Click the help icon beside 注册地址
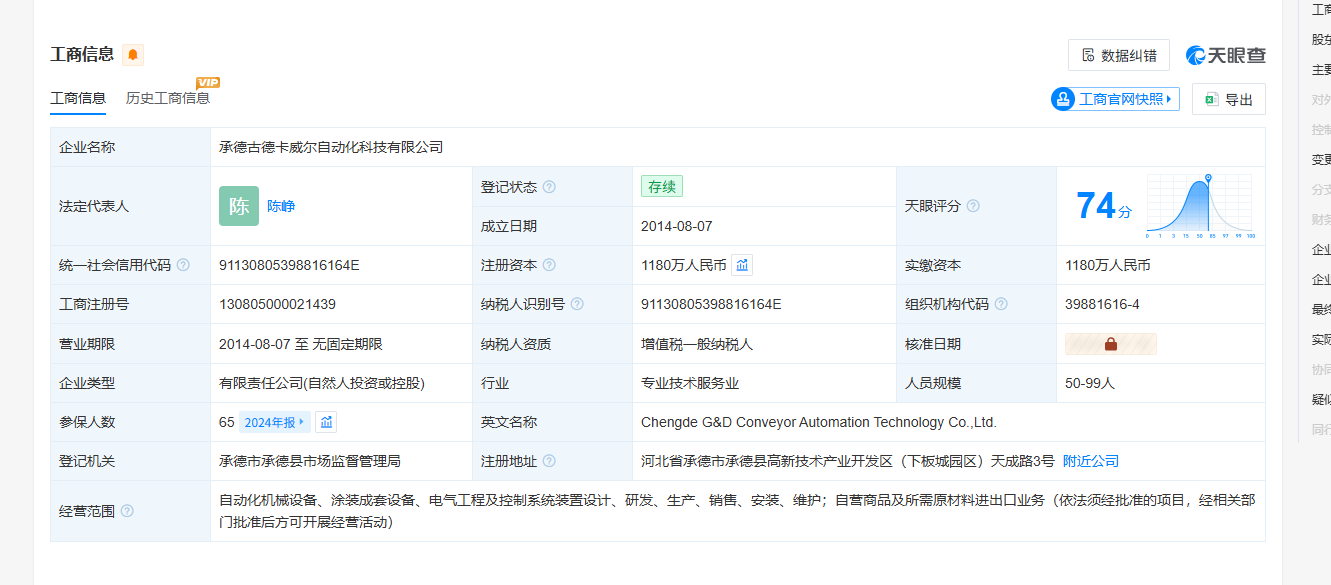This screenshot has height=585, width=1331. [x=549, y=461]
